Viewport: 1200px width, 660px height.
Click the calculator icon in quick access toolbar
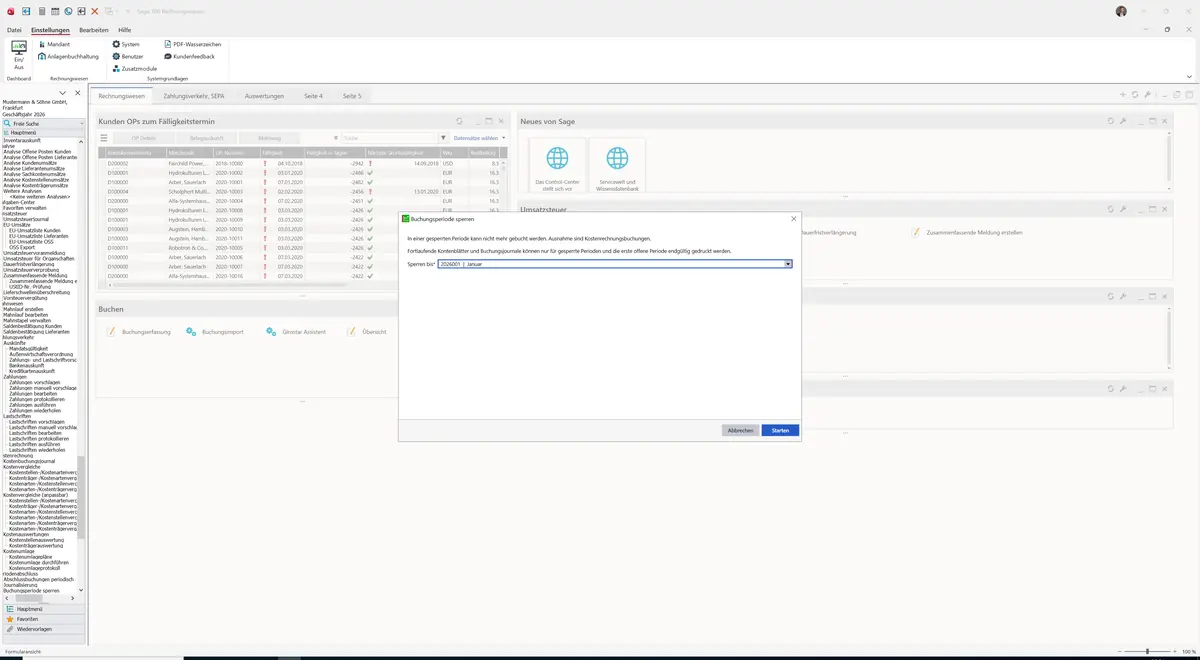point(41,11)
